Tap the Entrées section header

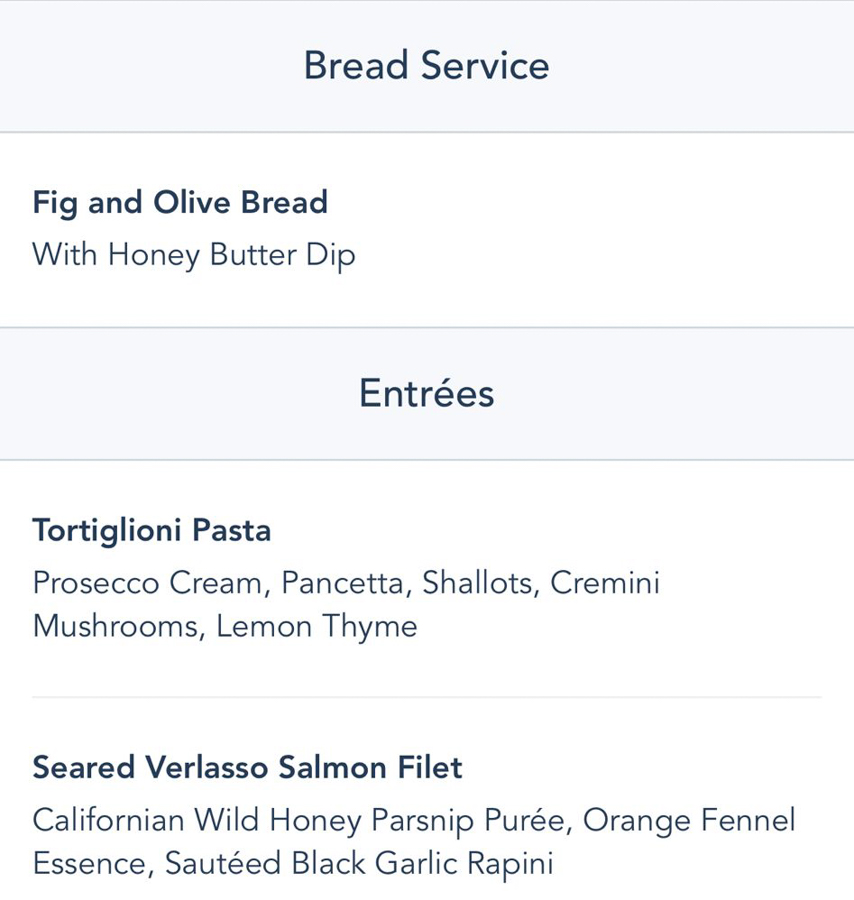[x=426, y=394]
